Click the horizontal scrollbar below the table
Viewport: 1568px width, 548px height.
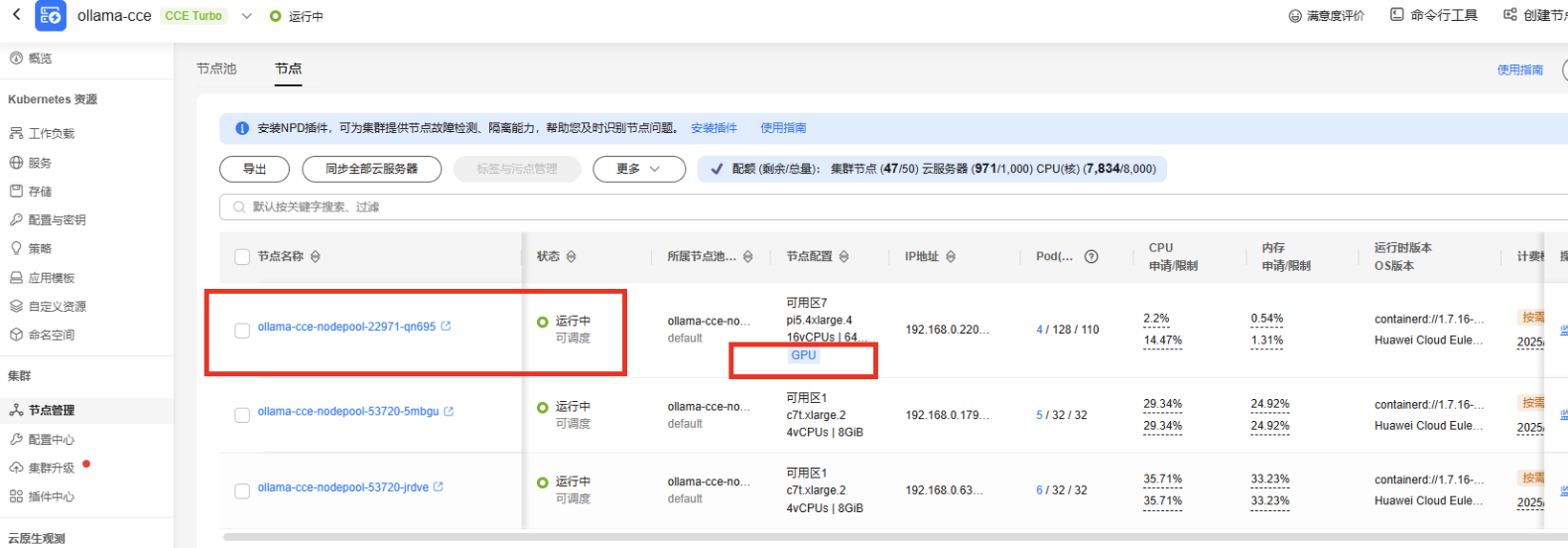coord(893,537)
